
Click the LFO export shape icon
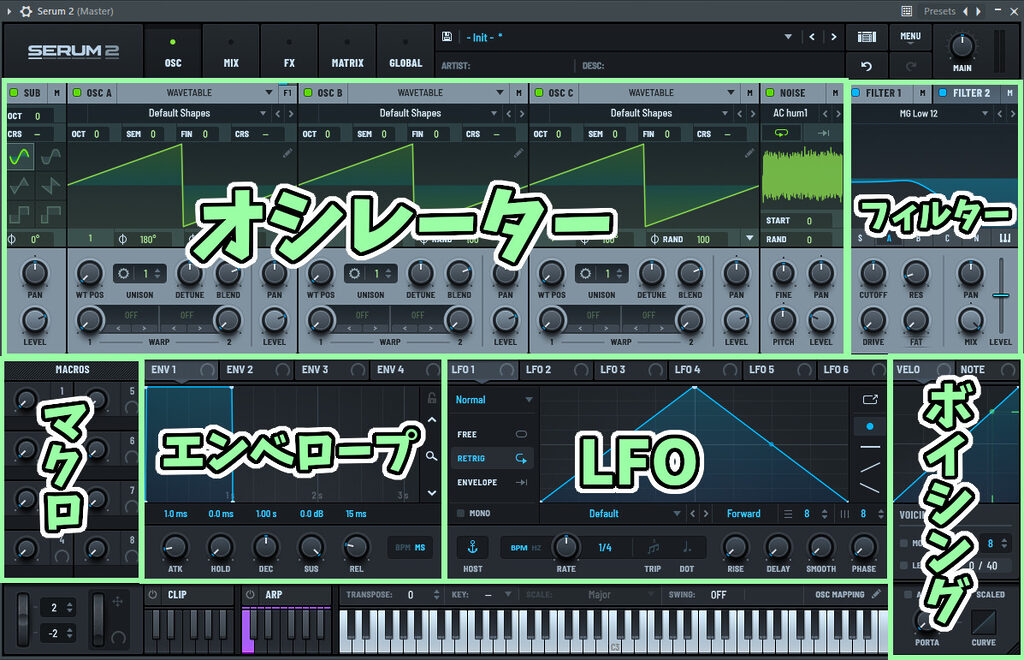click(870, 399)
